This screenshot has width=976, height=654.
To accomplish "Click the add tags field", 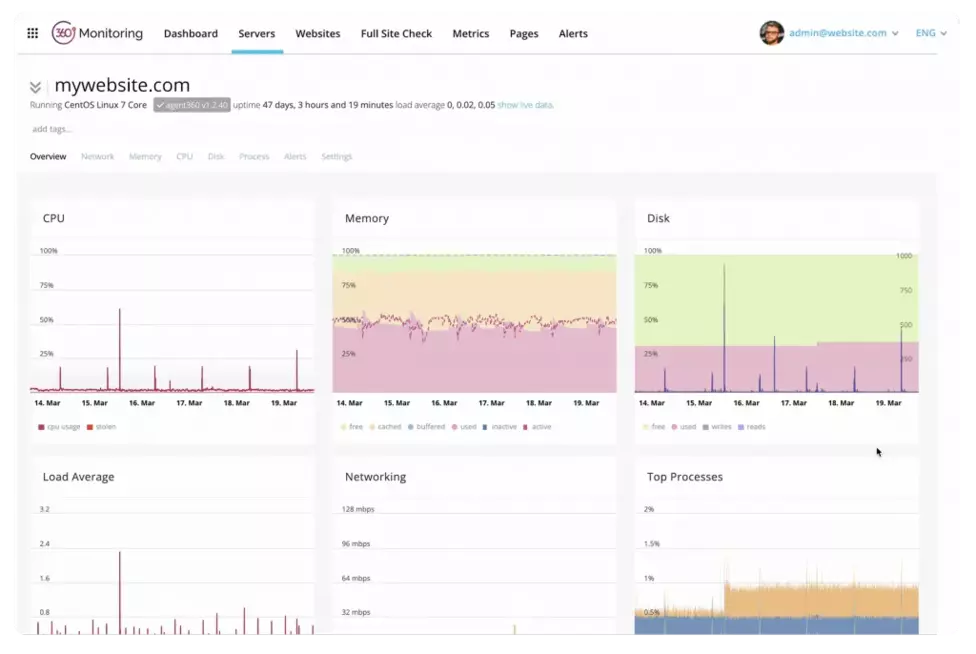I will pyautogui.click(x=52, y=129).
